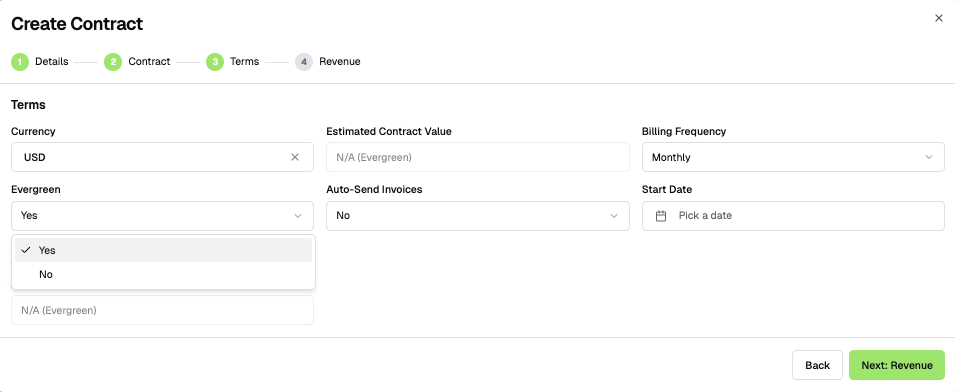Screen dimensions: 955x392
Task: Collapse the Evergreen dropdown field
Action: (162, 216)
